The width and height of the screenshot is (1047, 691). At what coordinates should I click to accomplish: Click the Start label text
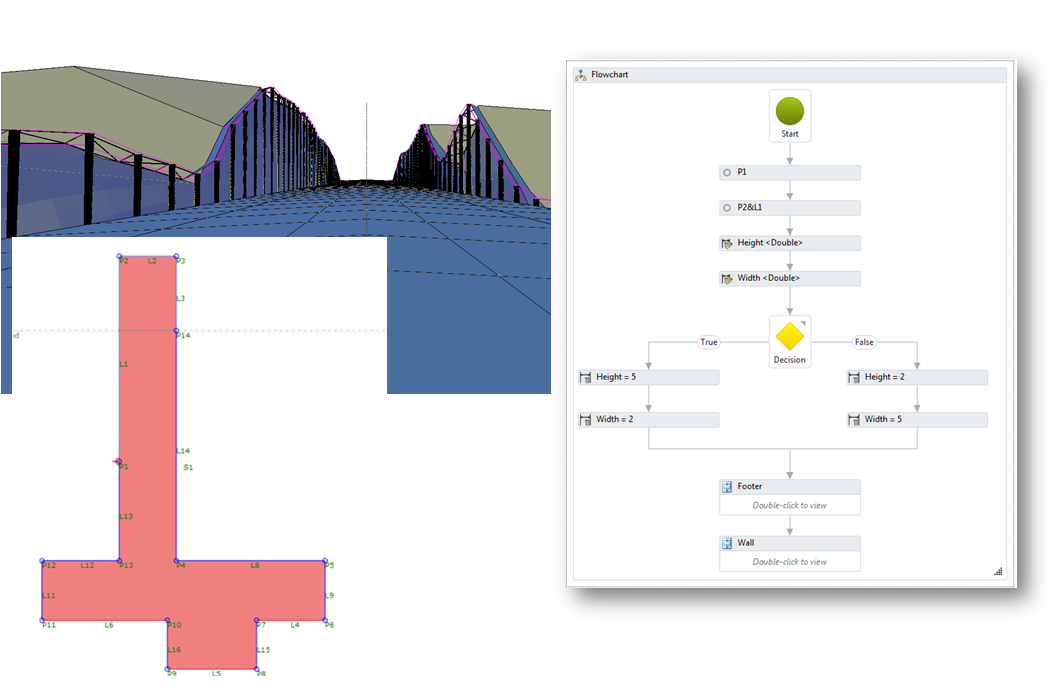coord(789,134)
